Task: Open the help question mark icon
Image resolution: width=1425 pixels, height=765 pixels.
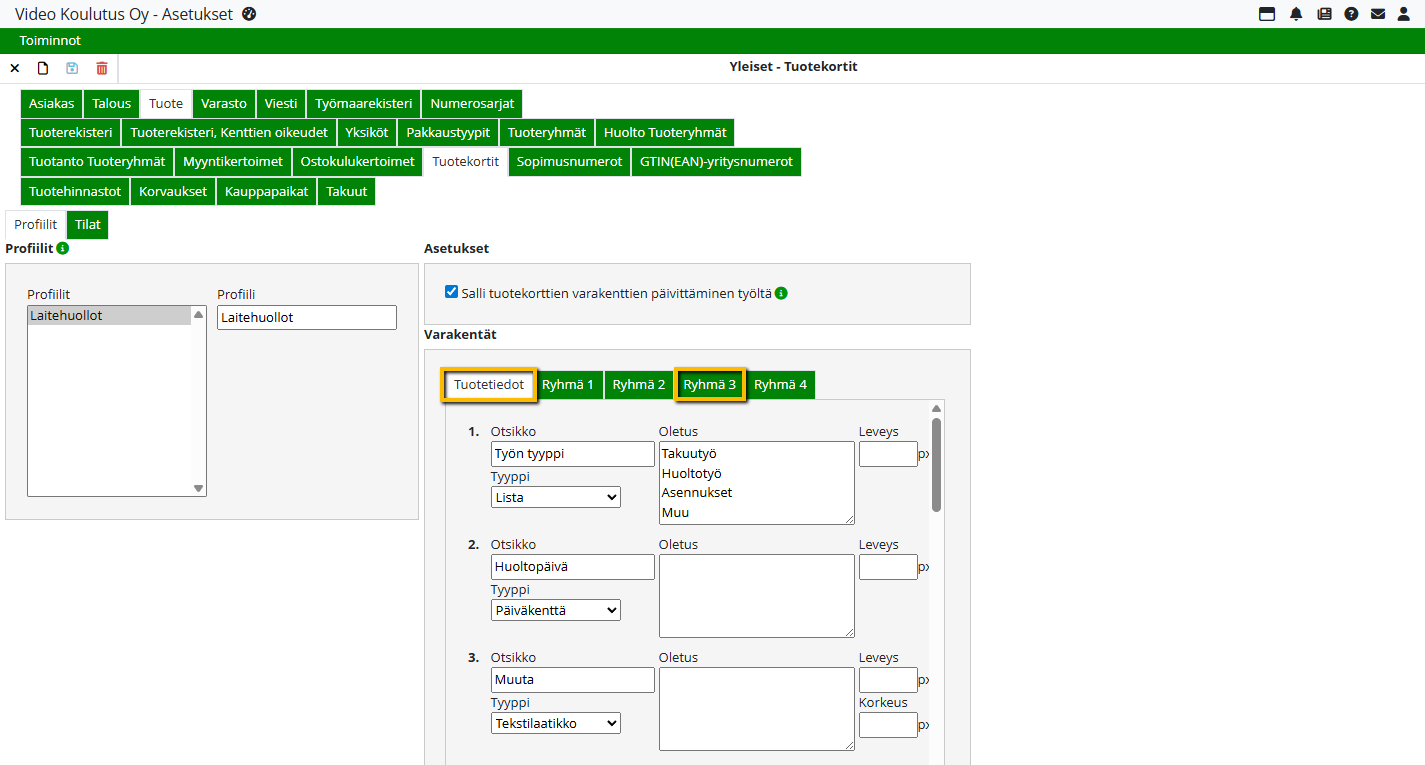Action: click(x=1351, y=14)
